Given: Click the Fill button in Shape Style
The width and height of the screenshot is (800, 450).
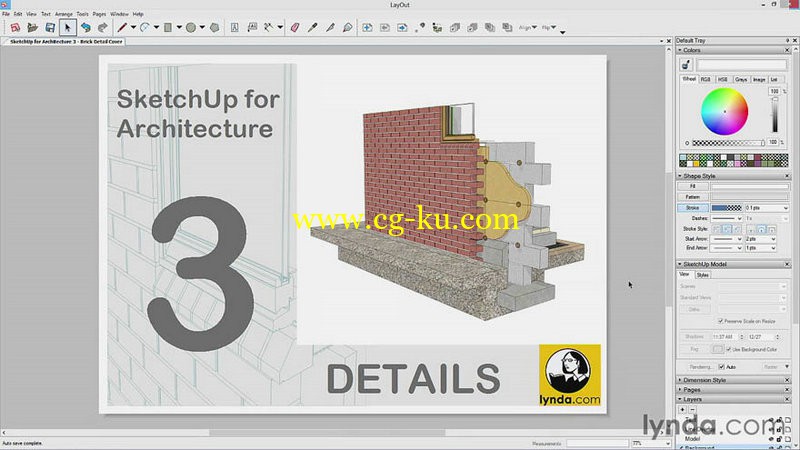Looking at the screenshot, I should (692, 186).
